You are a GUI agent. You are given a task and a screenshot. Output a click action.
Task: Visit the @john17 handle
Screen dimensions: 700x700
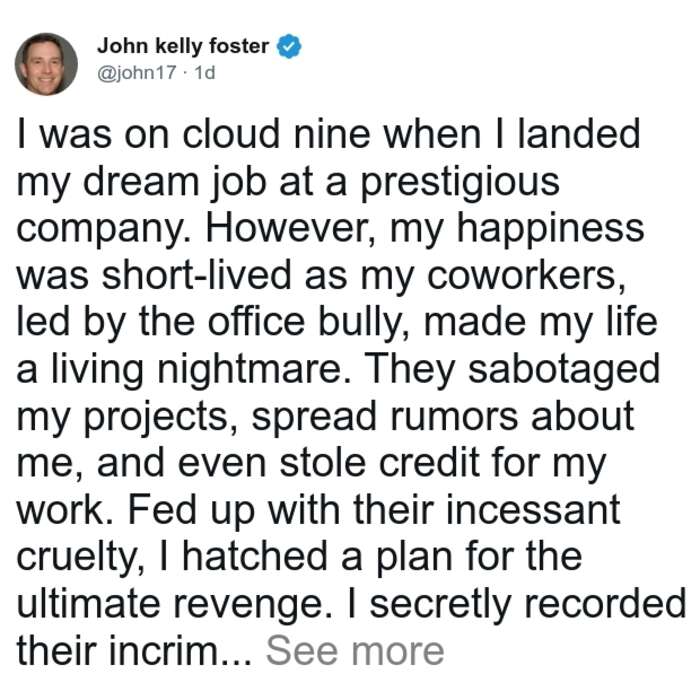coord(137,73)
